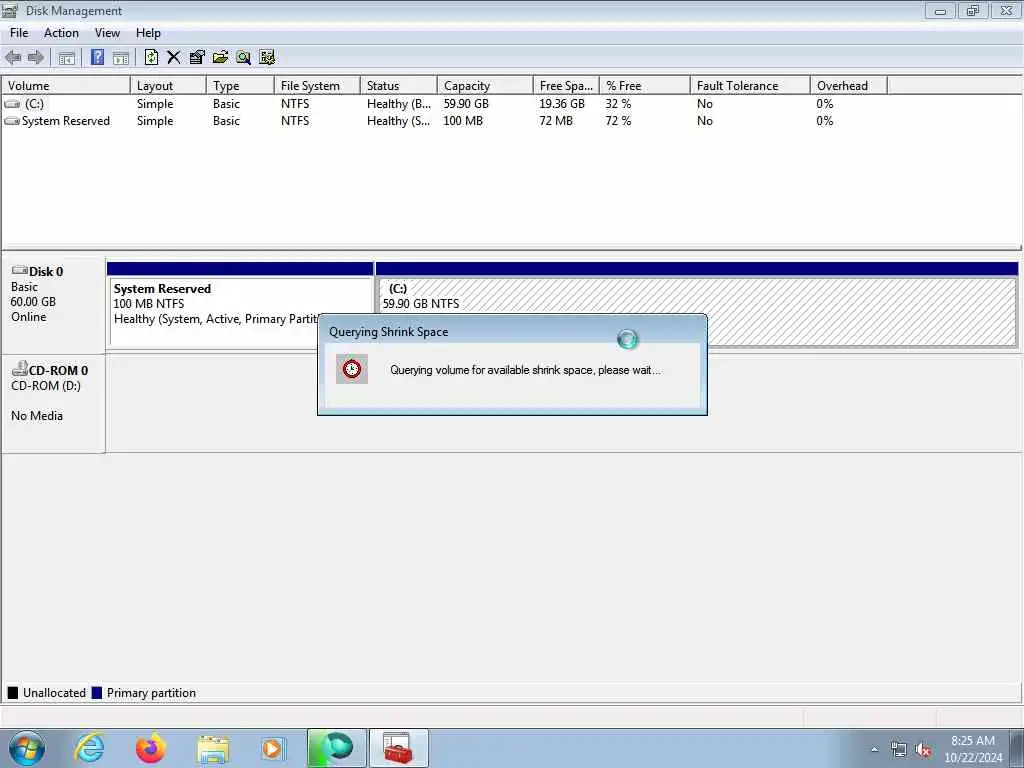Click the Explore magnifier toolbar icon

pyautogui.click(x=244, y=57)
